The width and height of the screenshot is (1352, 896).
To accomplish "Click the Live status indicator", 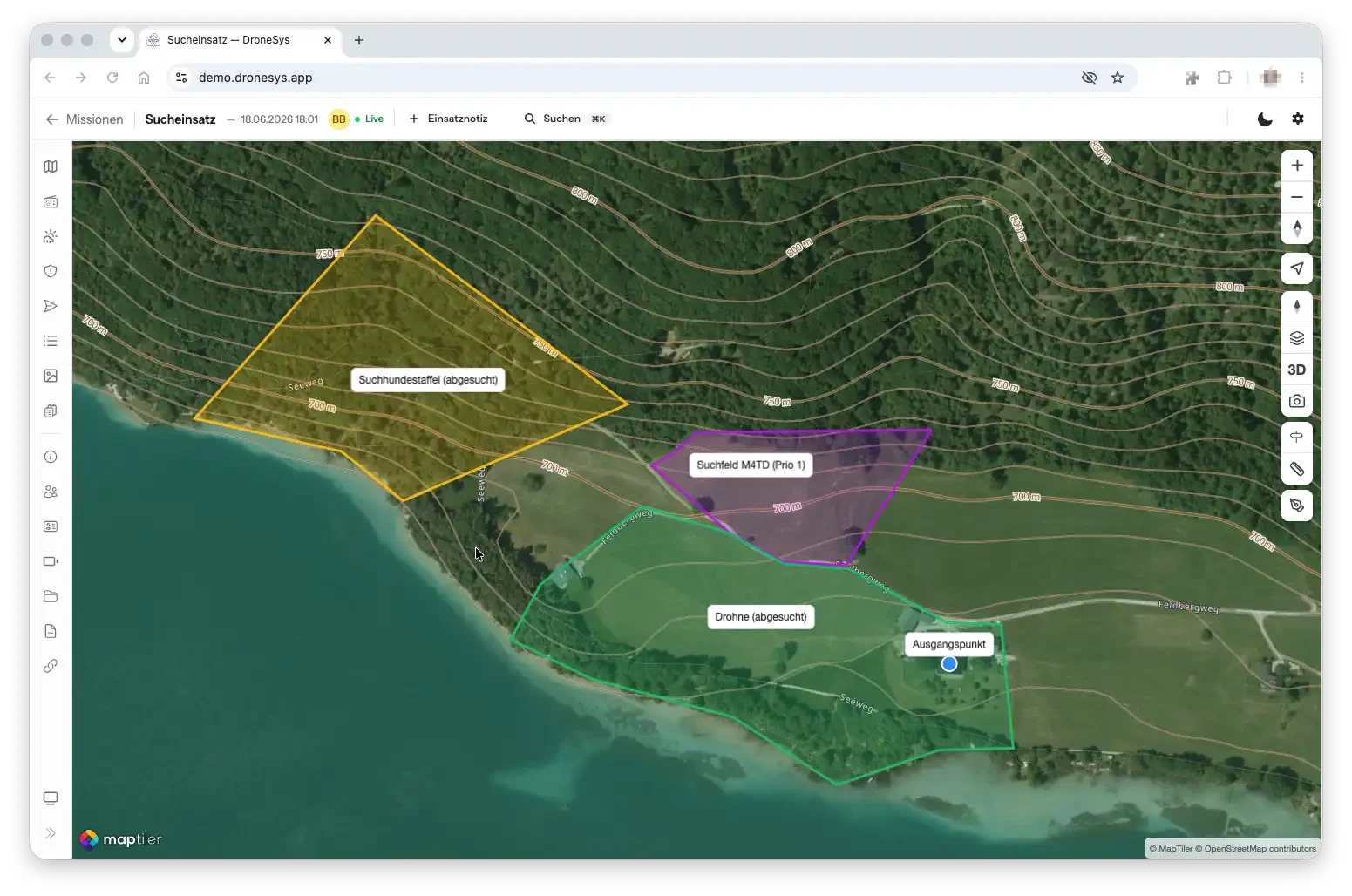I will 370,119.
